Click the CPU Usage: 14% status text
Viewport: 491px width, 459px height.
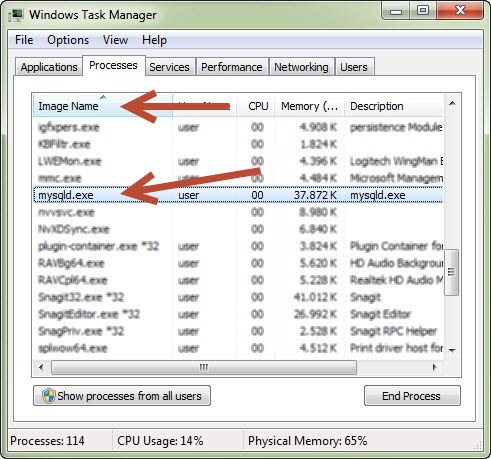coord(160,441)
